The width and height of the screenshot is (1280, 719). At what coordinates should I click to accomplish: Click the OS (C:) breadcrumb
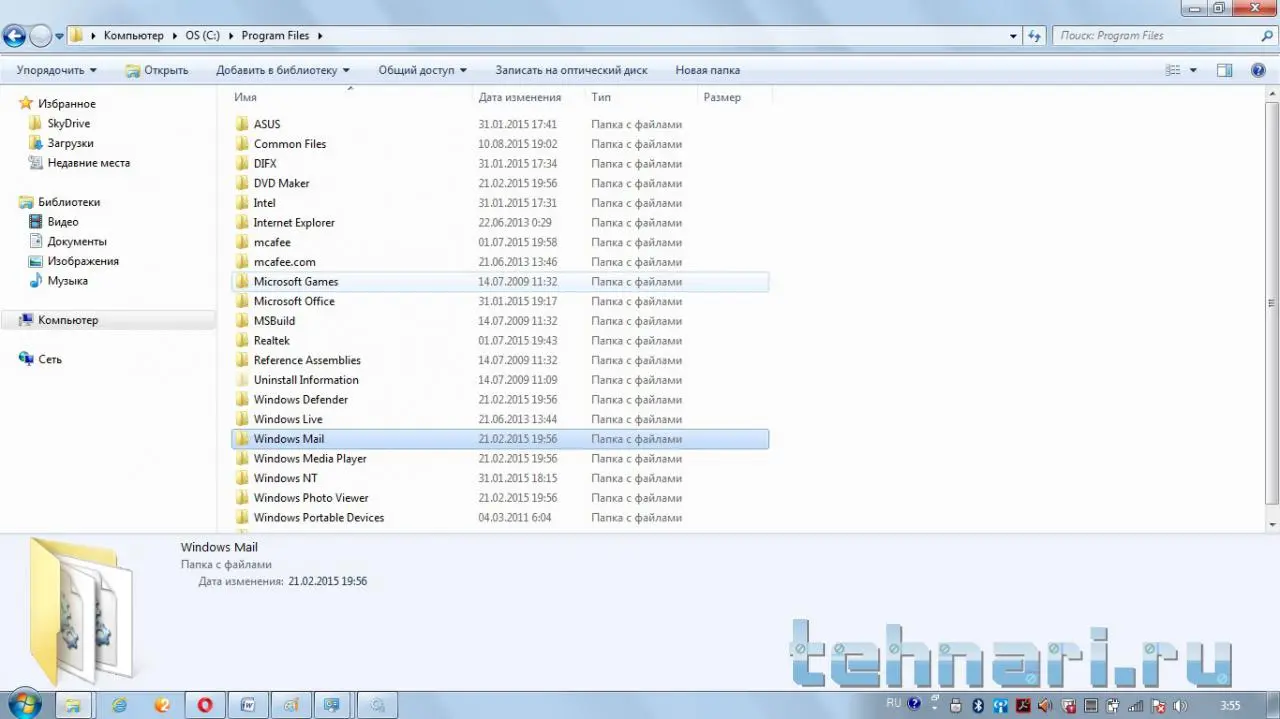(x=202, y=36)
